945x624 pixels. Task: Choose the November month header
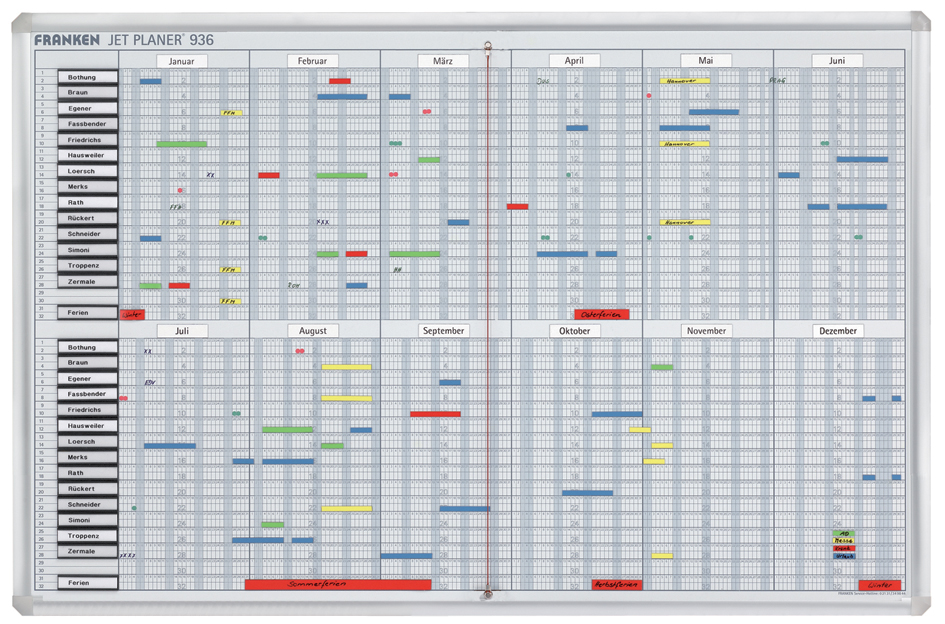click(x=706, y=330)
